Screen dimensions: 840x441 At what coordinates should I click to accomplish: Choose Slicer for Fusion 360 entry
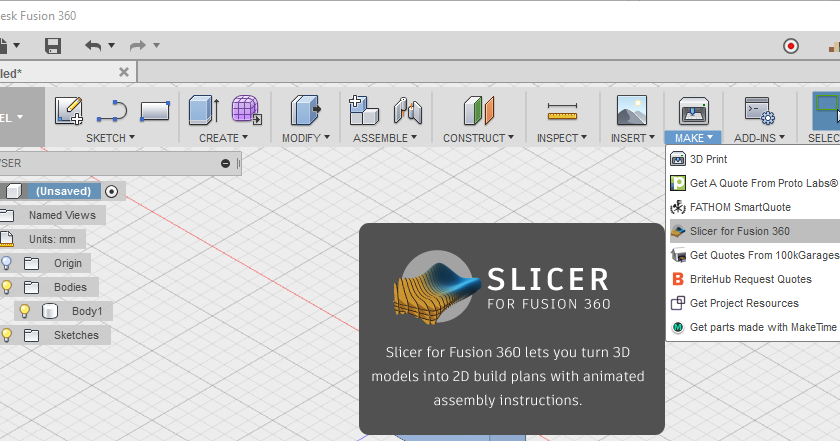(755, 231)
